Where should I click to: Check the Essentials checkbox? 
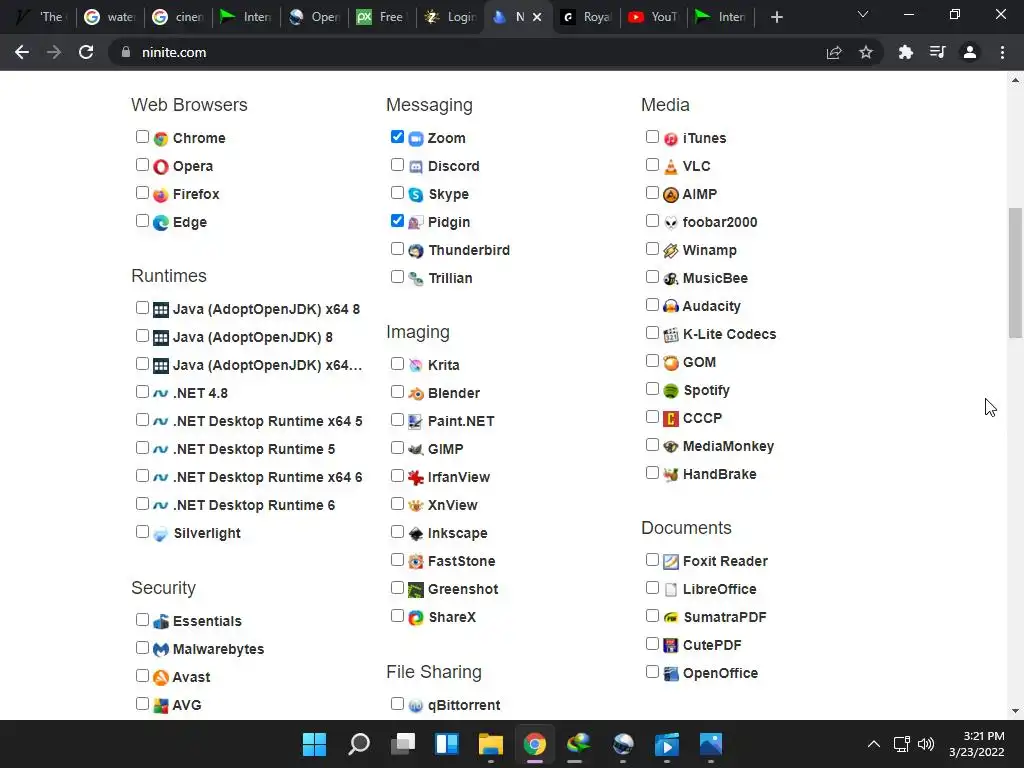(142, 619)
